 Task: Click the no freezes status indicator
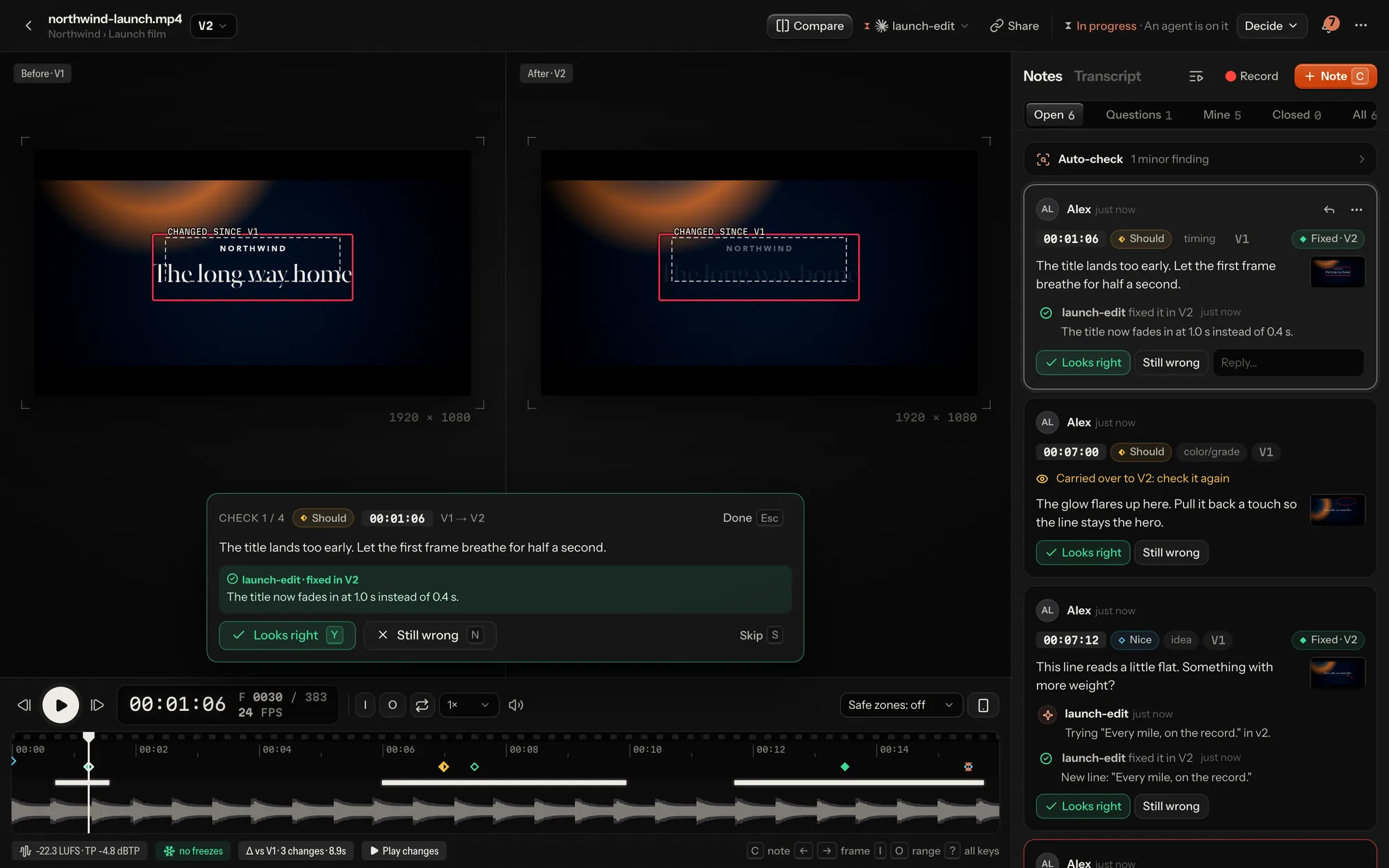tap(194, 851)
